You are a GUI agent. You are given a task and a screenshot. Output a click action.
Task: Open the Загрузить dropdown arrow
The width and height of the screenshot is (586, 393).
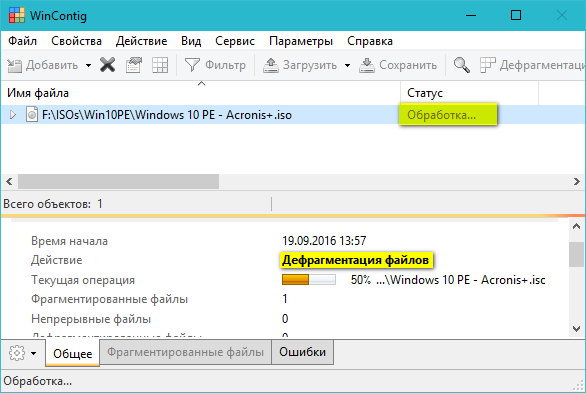[347, 65]
